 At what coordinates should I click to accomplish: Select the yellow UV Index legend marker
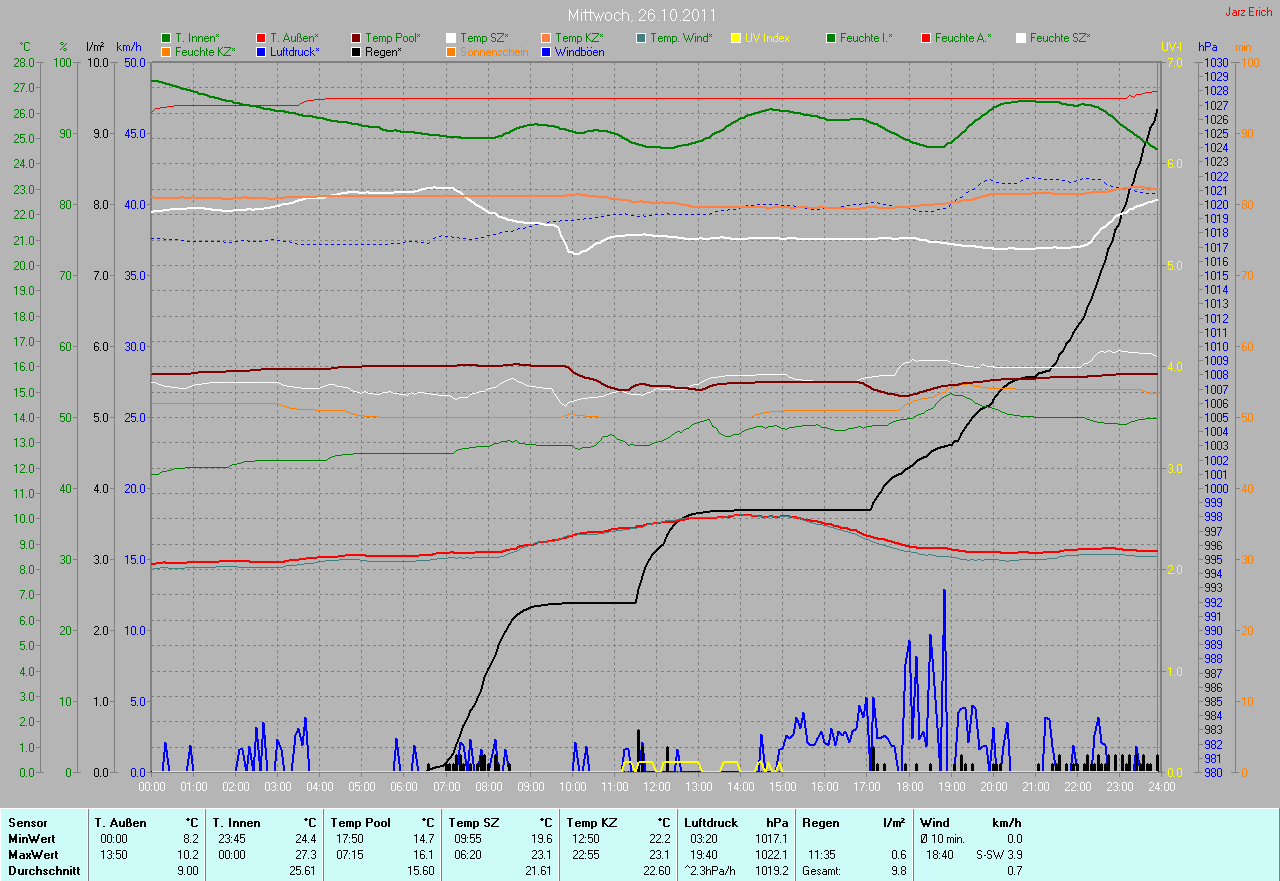pyautogui.click(x=736, y=38)
